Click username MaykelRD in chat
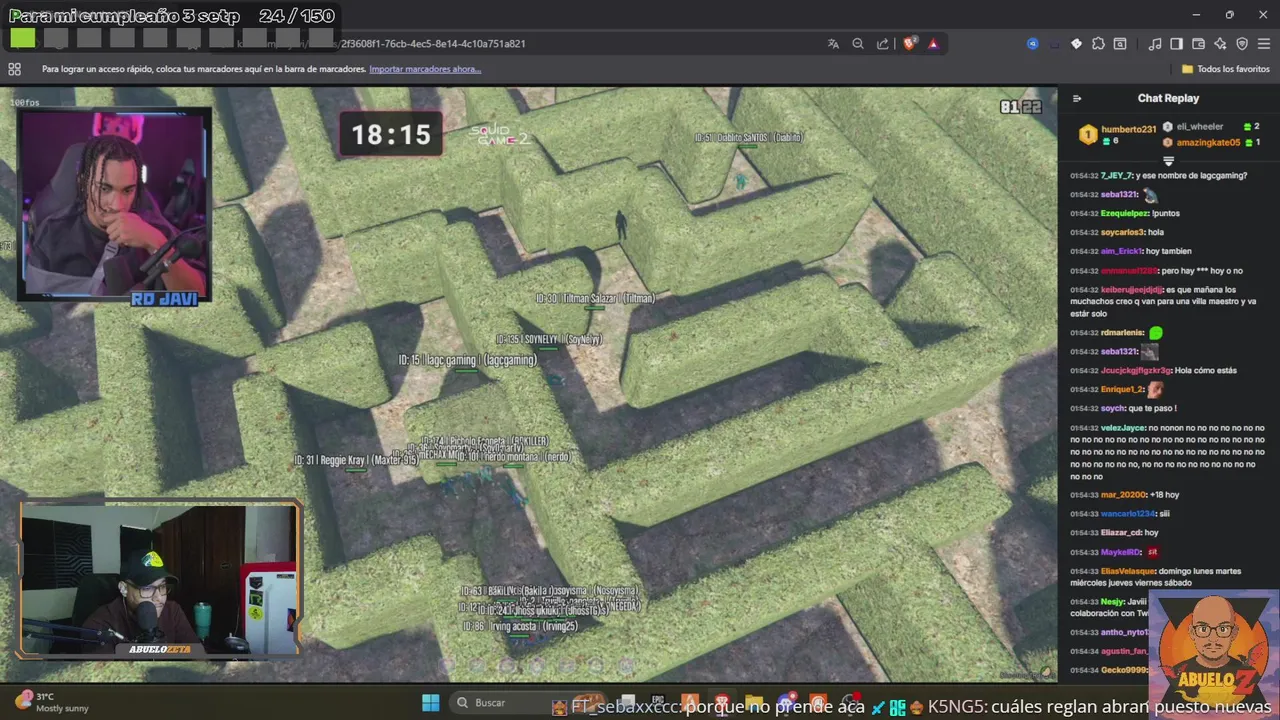This screenshot has height=720, width=1280. (1121, 552)
